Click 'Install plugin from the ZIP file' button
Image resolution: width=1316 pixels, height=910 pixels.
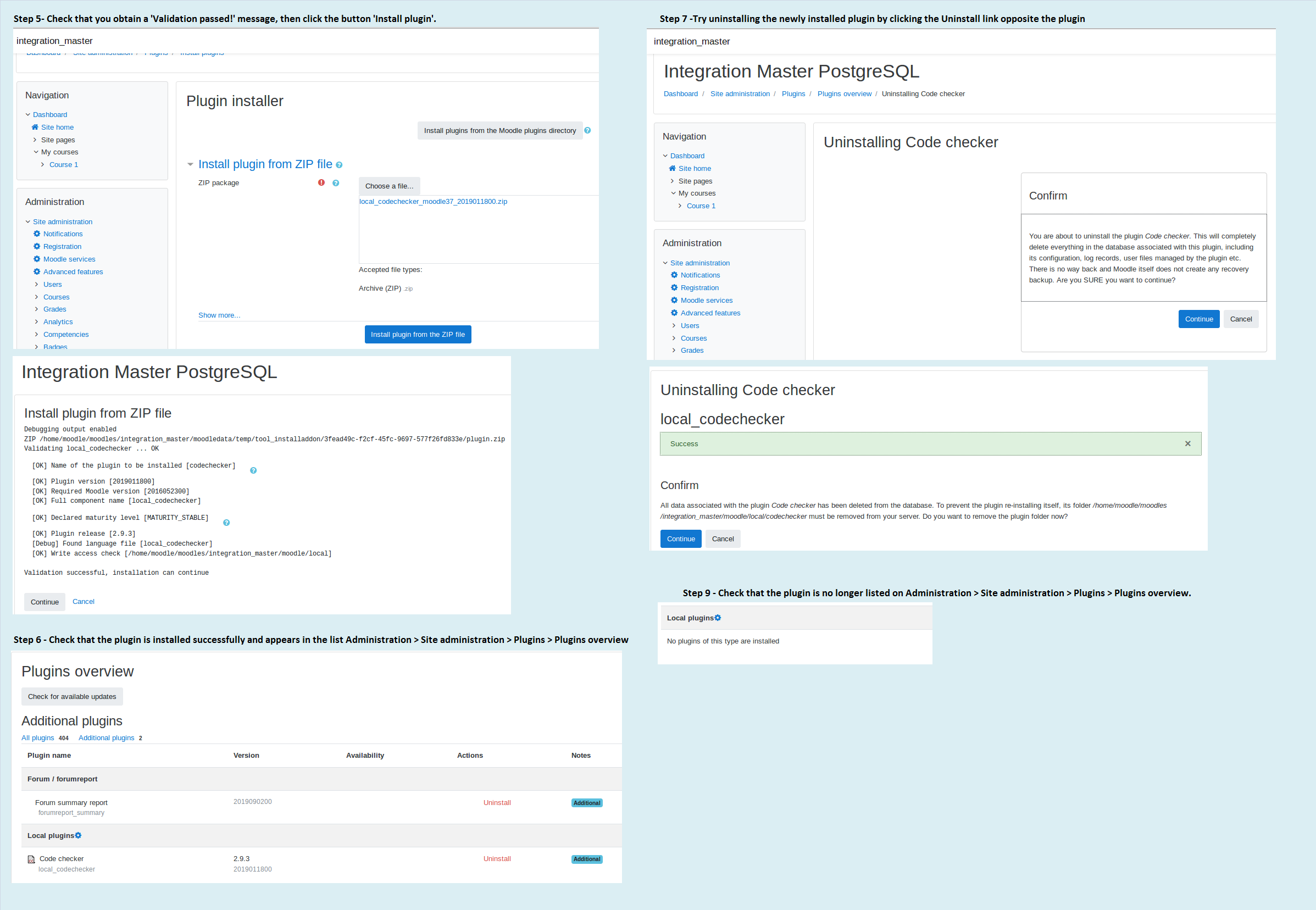418,335
